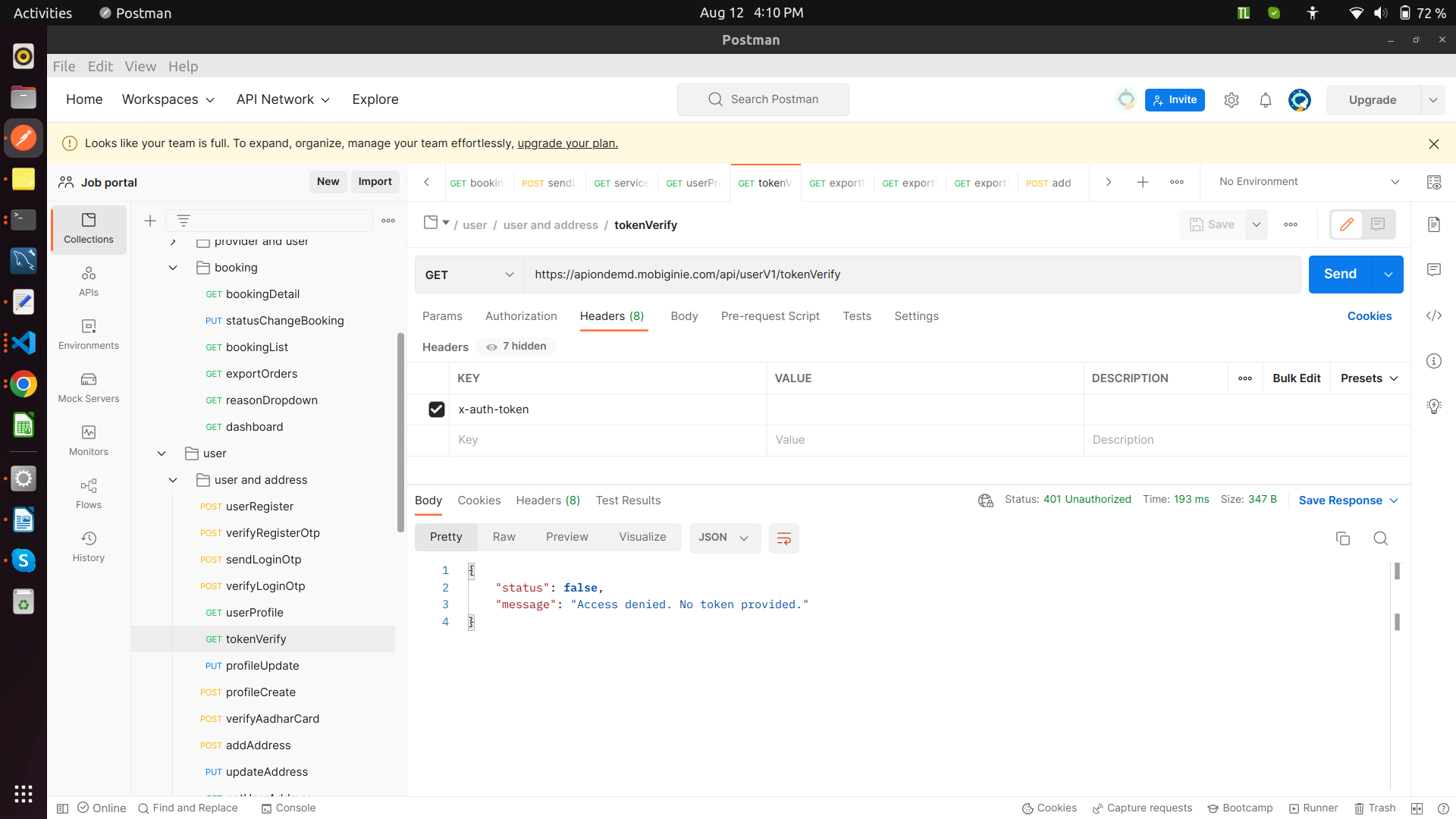Click the request URL field

pos(910,275)
